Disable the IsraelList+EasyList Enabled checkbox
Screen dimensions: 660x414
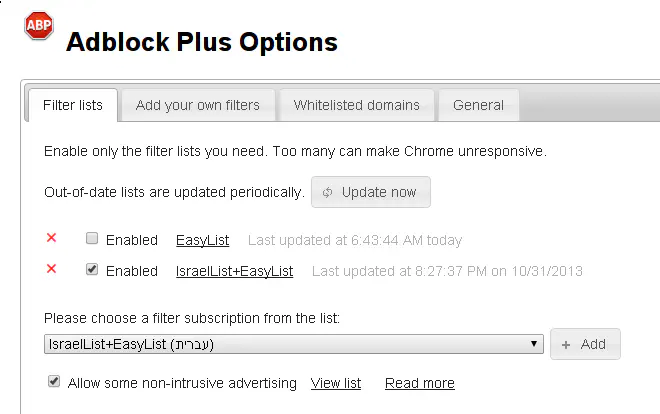(x=92, y=270)
